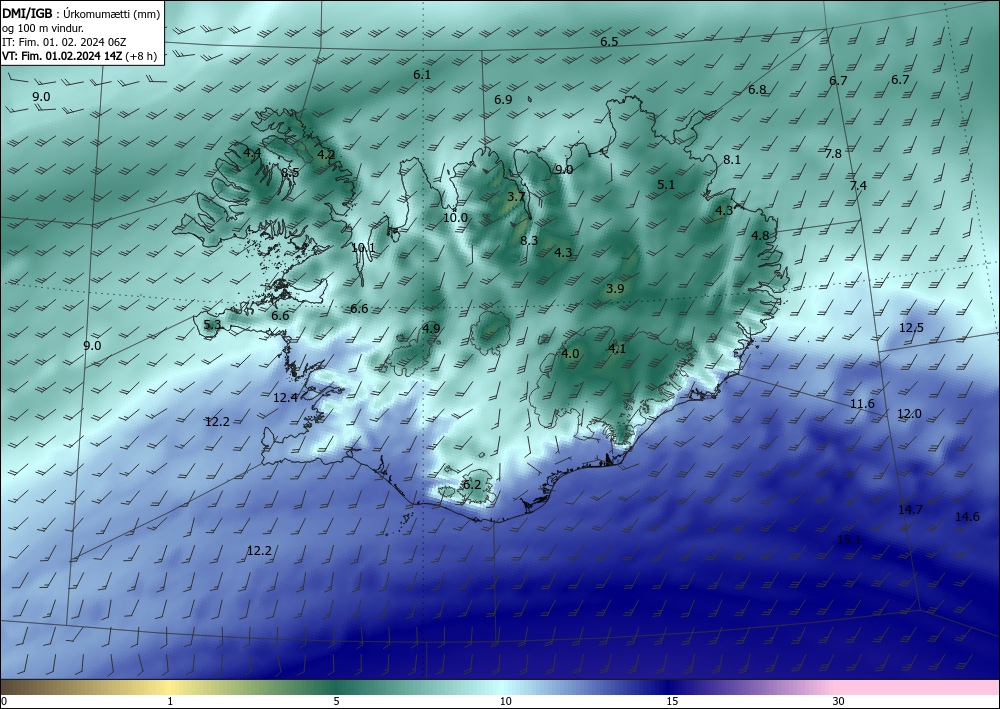Select the colorbar tick label 5
This screenshot has height=709, width=1000.
point(336,701)
